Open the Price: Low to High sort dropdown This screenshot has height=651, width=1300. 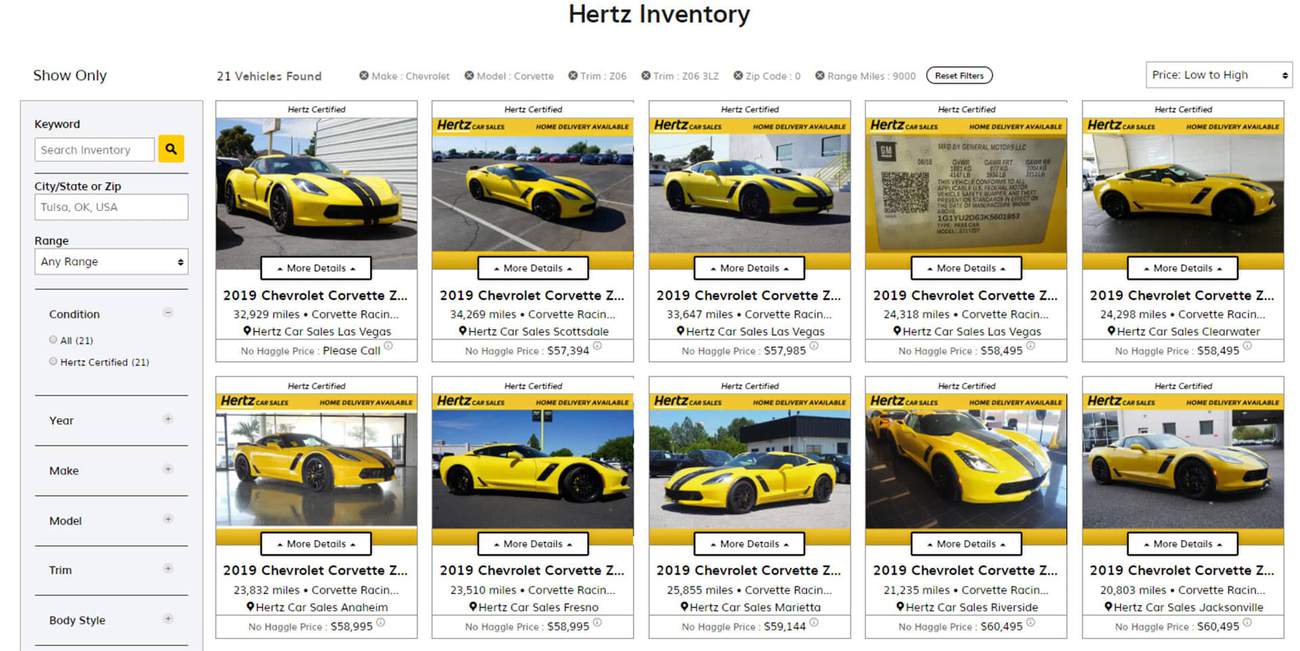pos(1219,75)
